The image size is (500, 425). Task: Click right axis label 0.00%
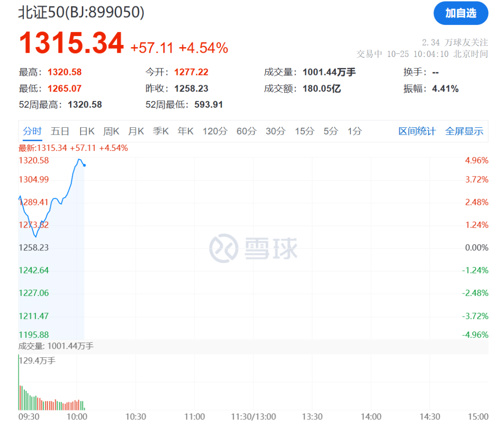coord(477,248)
